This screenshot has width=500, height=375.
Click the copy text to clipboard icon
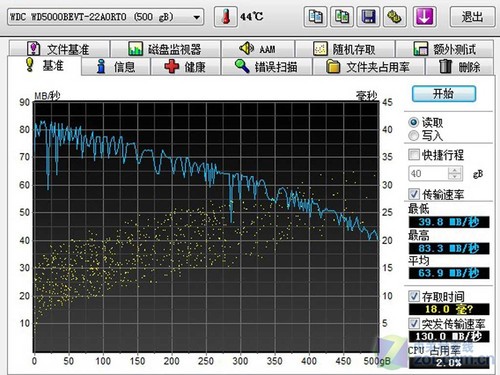coord(315,16)
